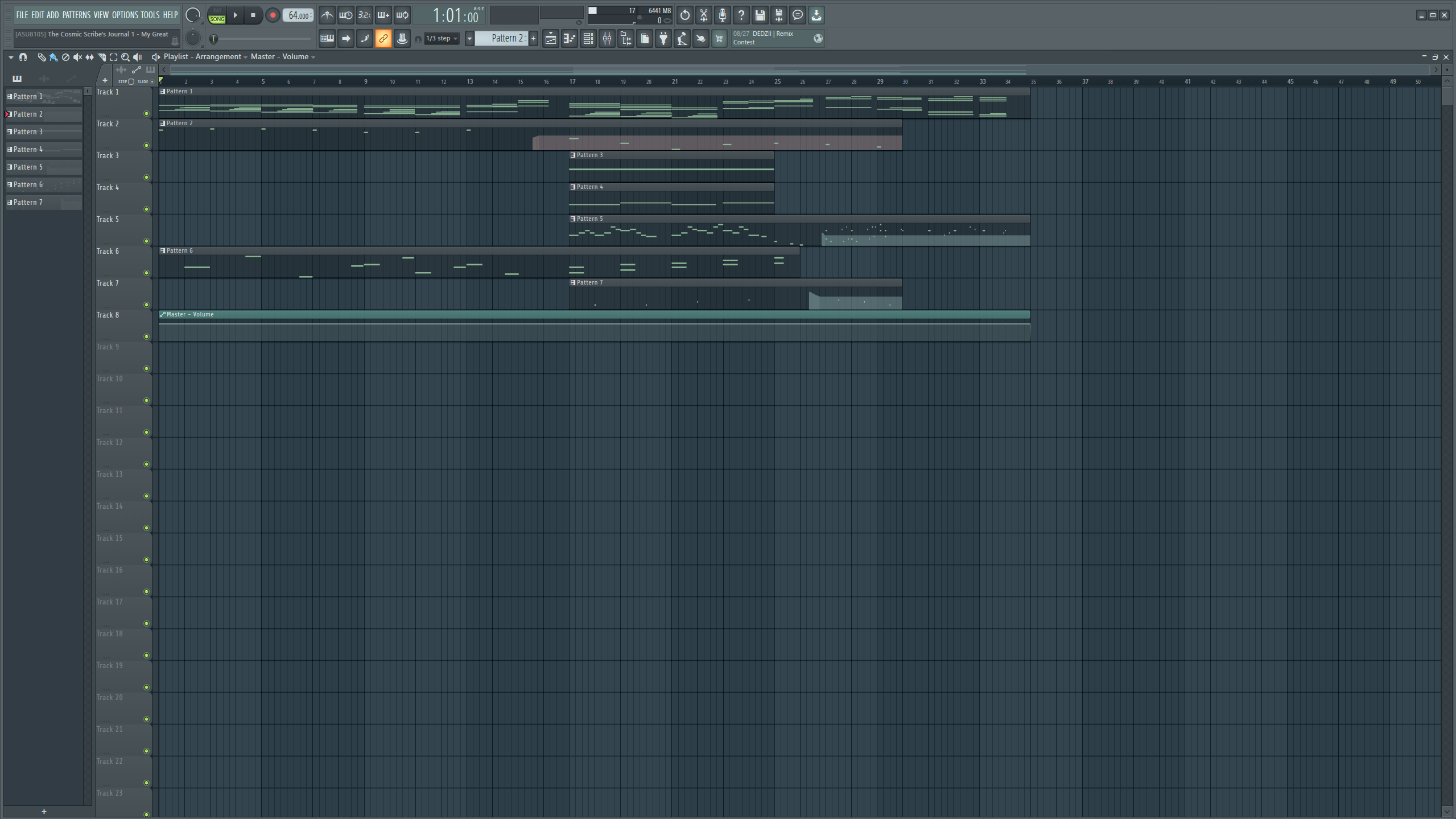Open the Plugin database plug icon

(x=663, y=39)
